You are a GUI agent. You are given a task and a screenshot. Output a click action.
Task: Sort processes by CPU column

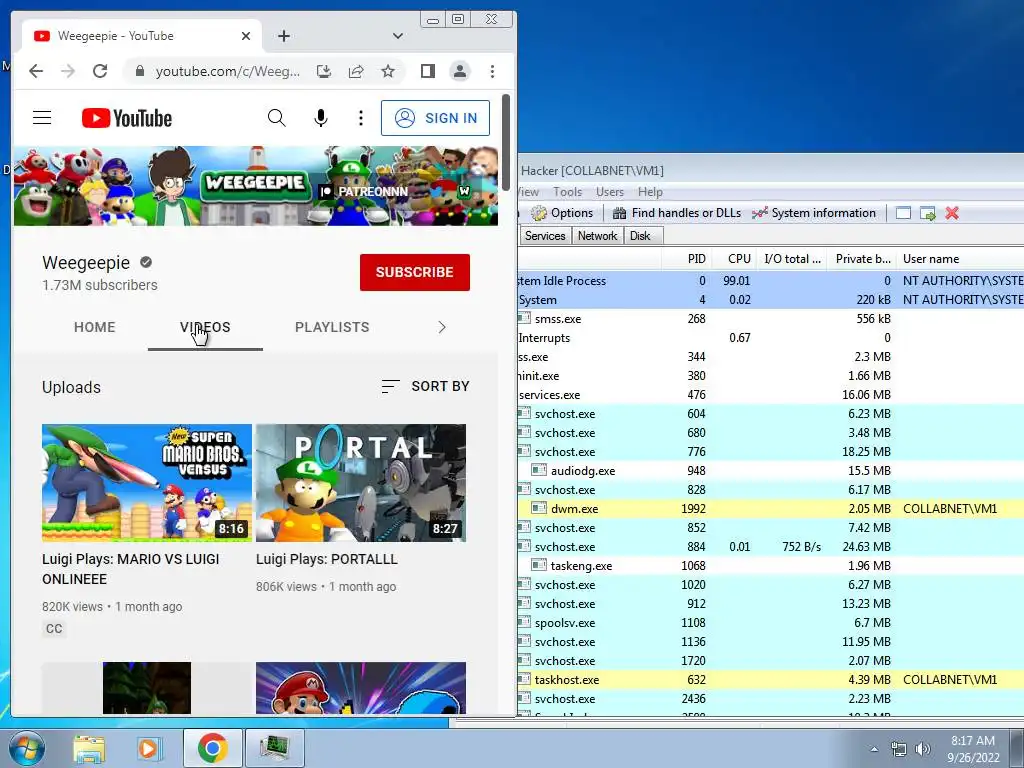735,259
